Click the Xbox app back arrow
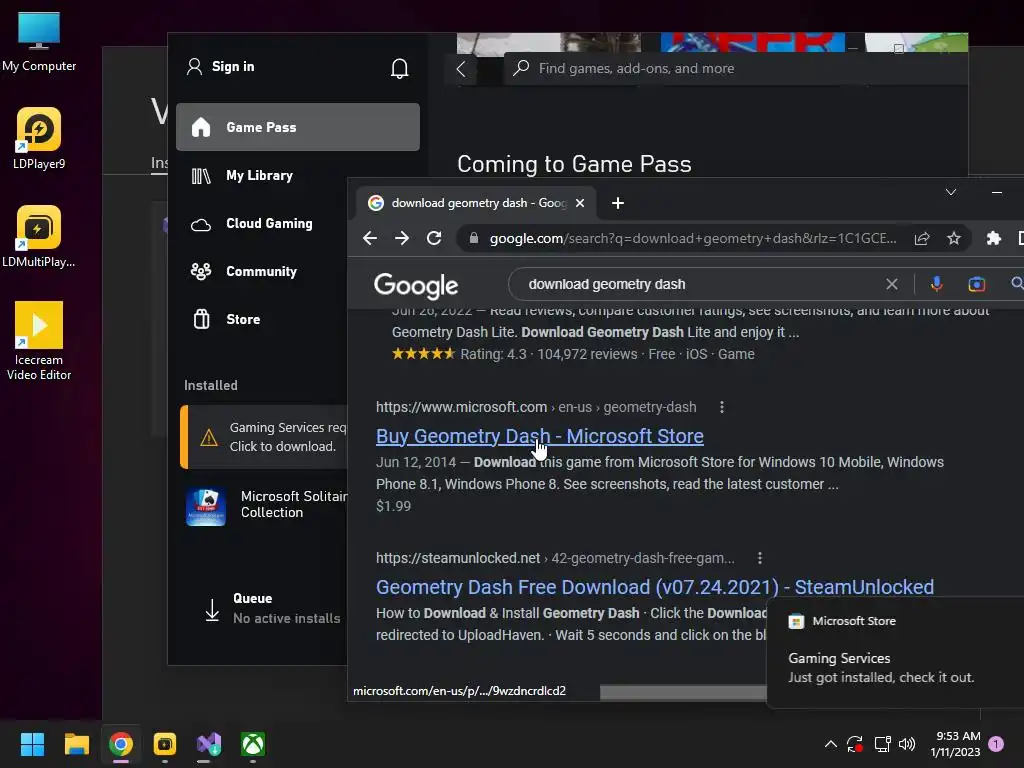The height and width of the screenshot is (768, 1024). 461,69
